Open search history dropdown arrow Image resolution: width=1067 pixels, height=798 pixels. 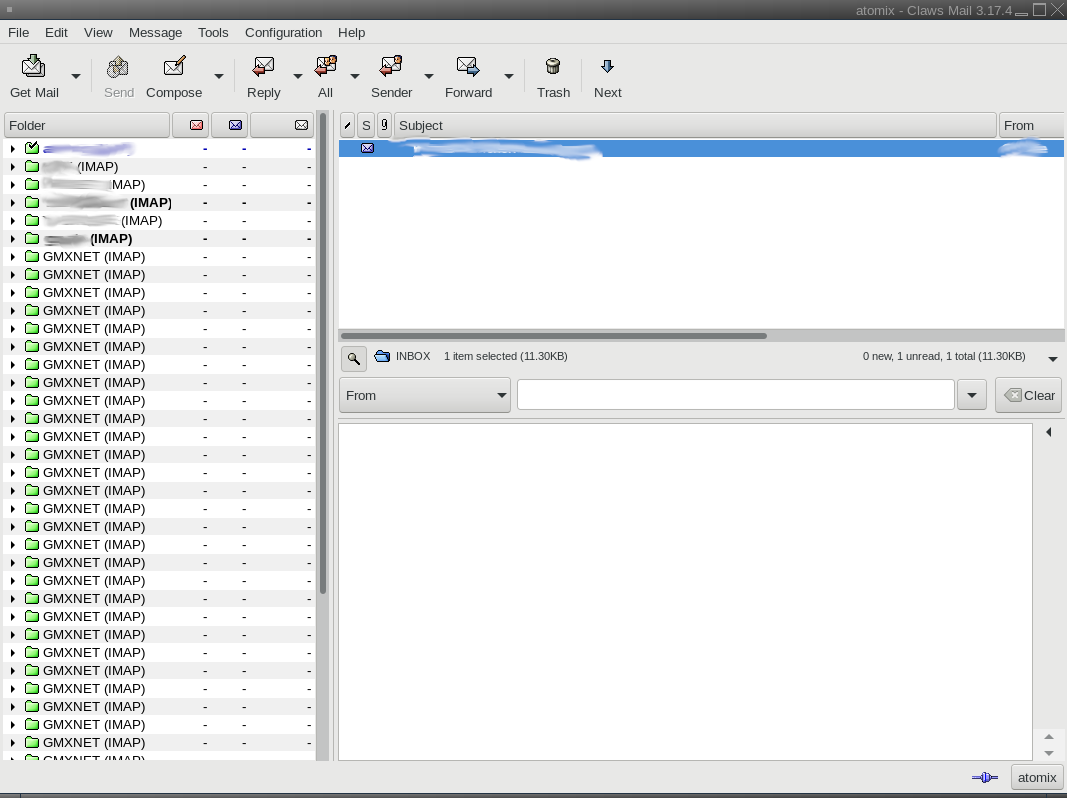click(972, 395)
